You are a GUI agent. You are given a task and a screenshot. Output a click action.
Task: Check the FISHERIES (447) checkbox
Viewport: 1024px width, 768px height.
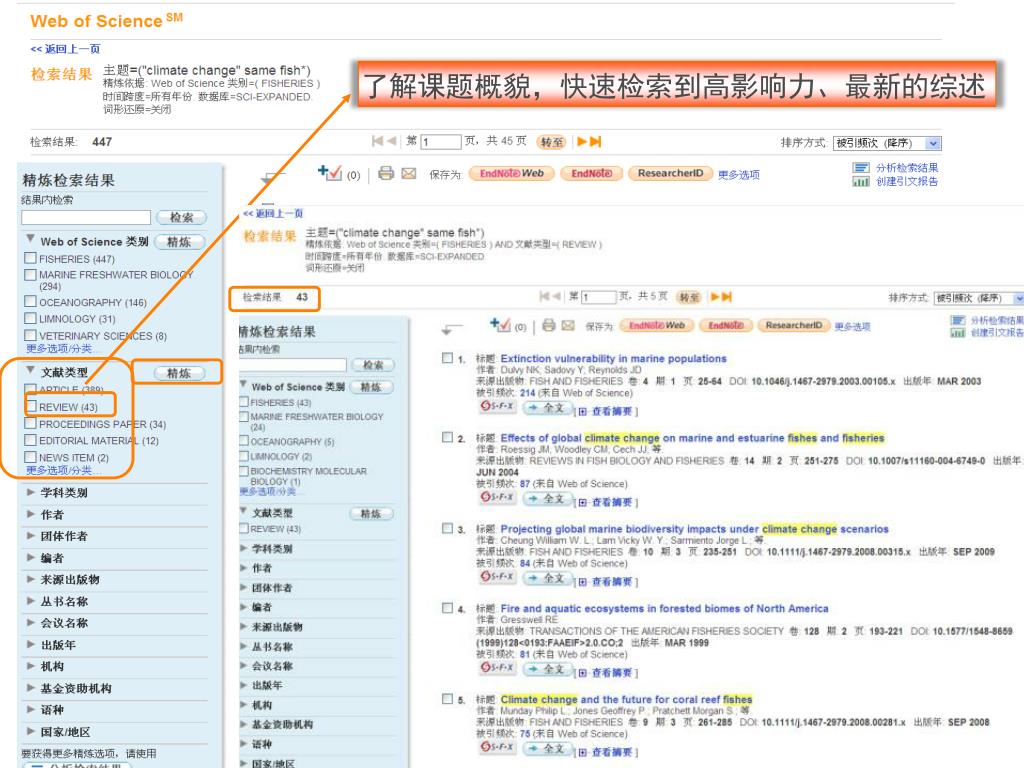30,258
